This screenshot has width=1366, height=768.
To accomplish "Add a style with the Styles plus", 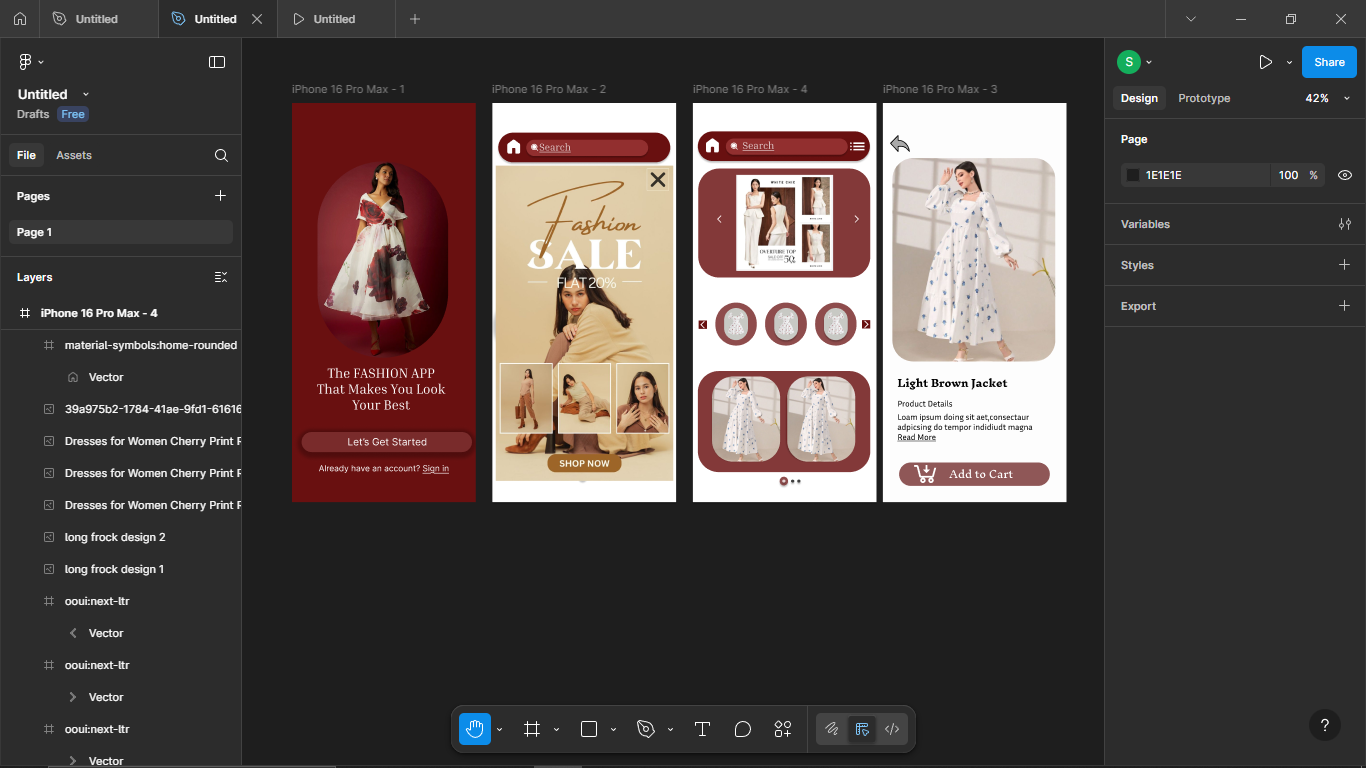I will 1345,265.
